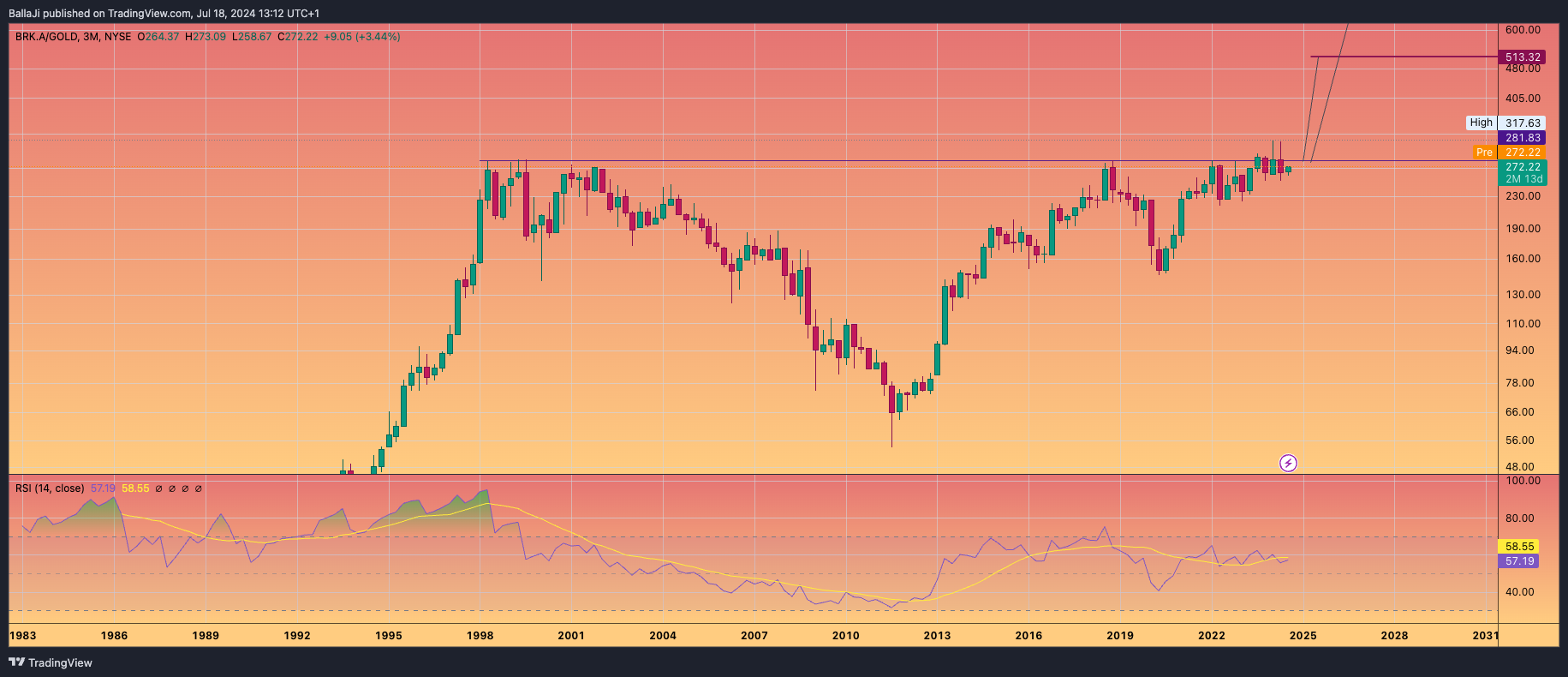Click the TradingView logo at the bottom left
Image resolution: width=1568 pixels, height=677 pixels.
click(51, 662)
